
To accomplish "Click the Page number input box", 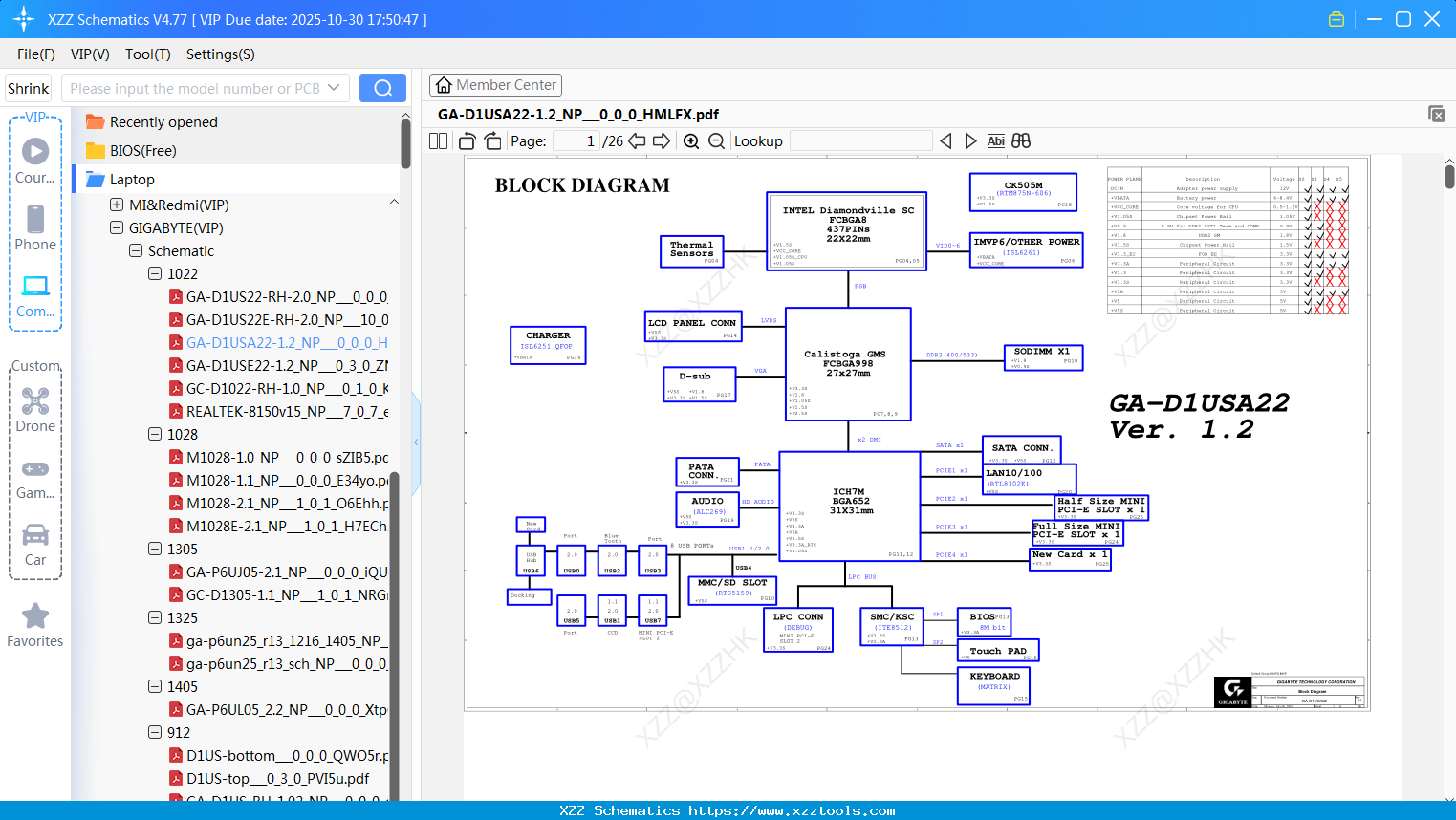I will click(x=576, y=140).
